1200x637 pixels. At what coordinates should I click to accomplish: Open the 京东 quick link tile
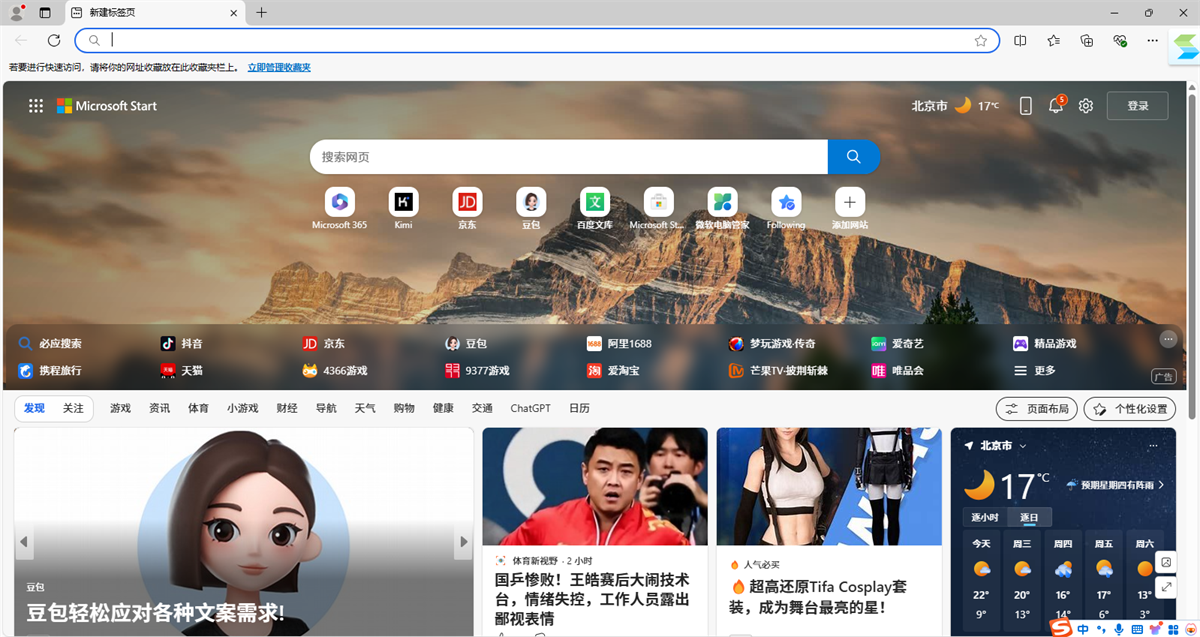pos(467,209)
